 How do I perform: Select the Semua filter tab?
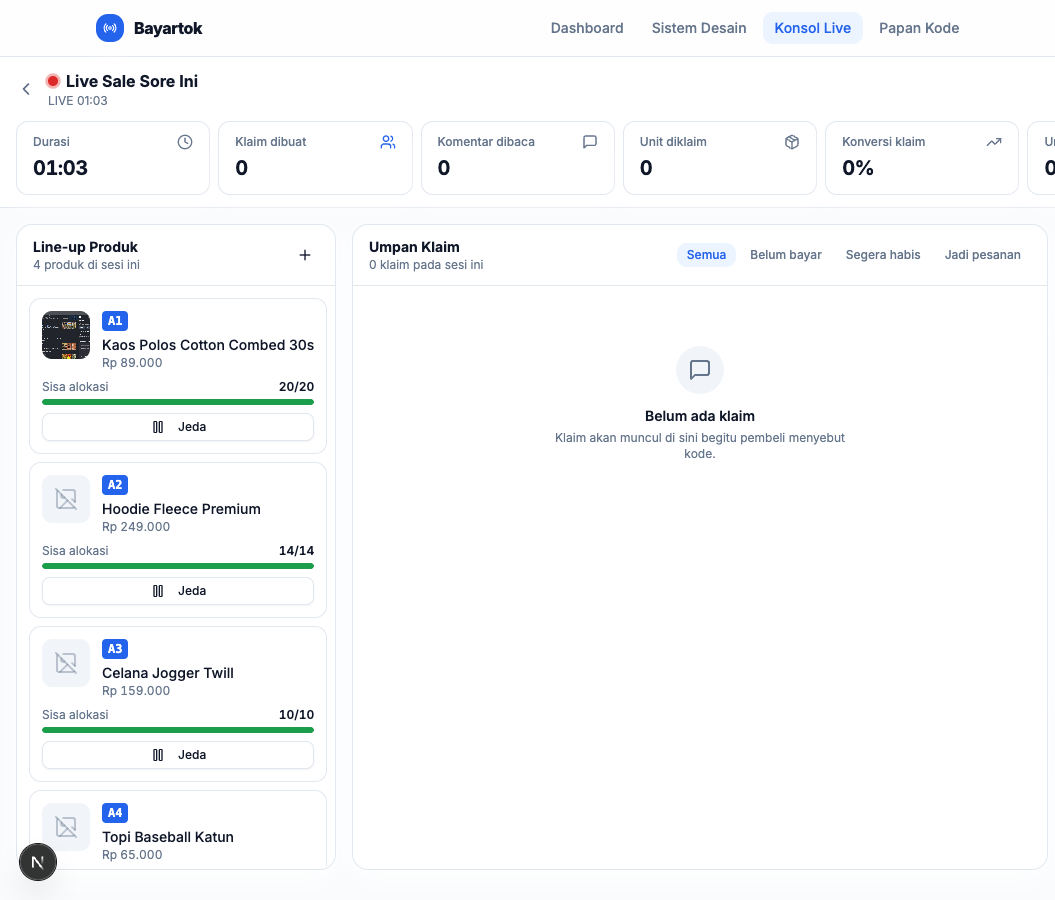point(706,255)
